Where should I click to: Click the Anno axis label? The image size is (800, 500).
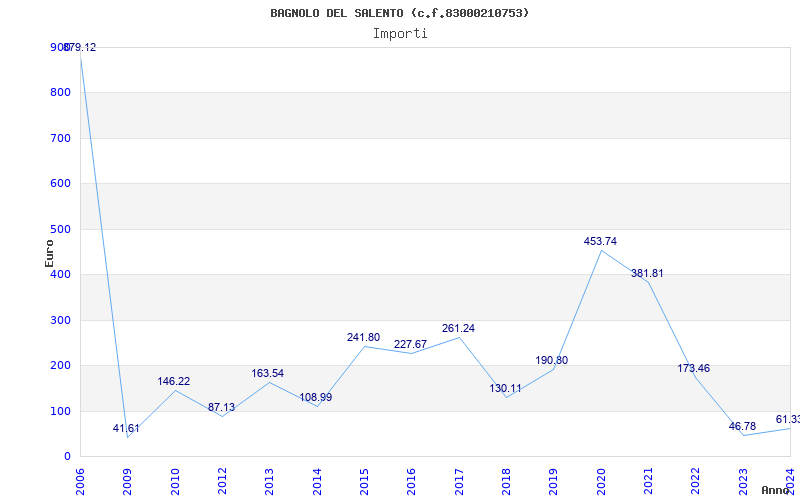pos(775,490)
